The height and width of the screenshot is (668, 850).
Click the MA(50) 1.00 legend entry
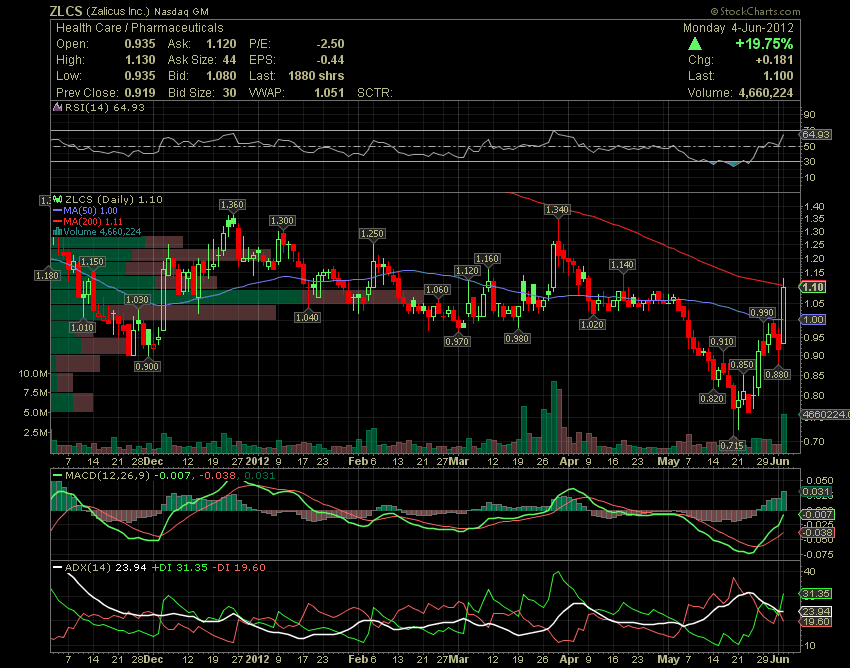90,210
